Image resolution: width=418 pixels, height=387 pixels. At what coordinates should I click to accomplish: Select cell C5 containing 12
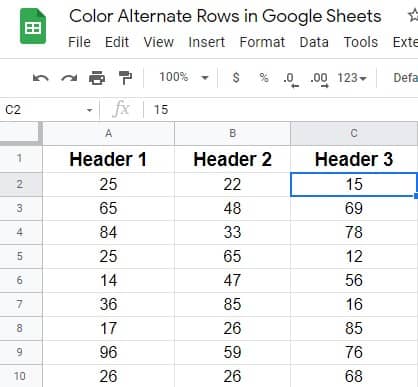(x=354, y=256)
